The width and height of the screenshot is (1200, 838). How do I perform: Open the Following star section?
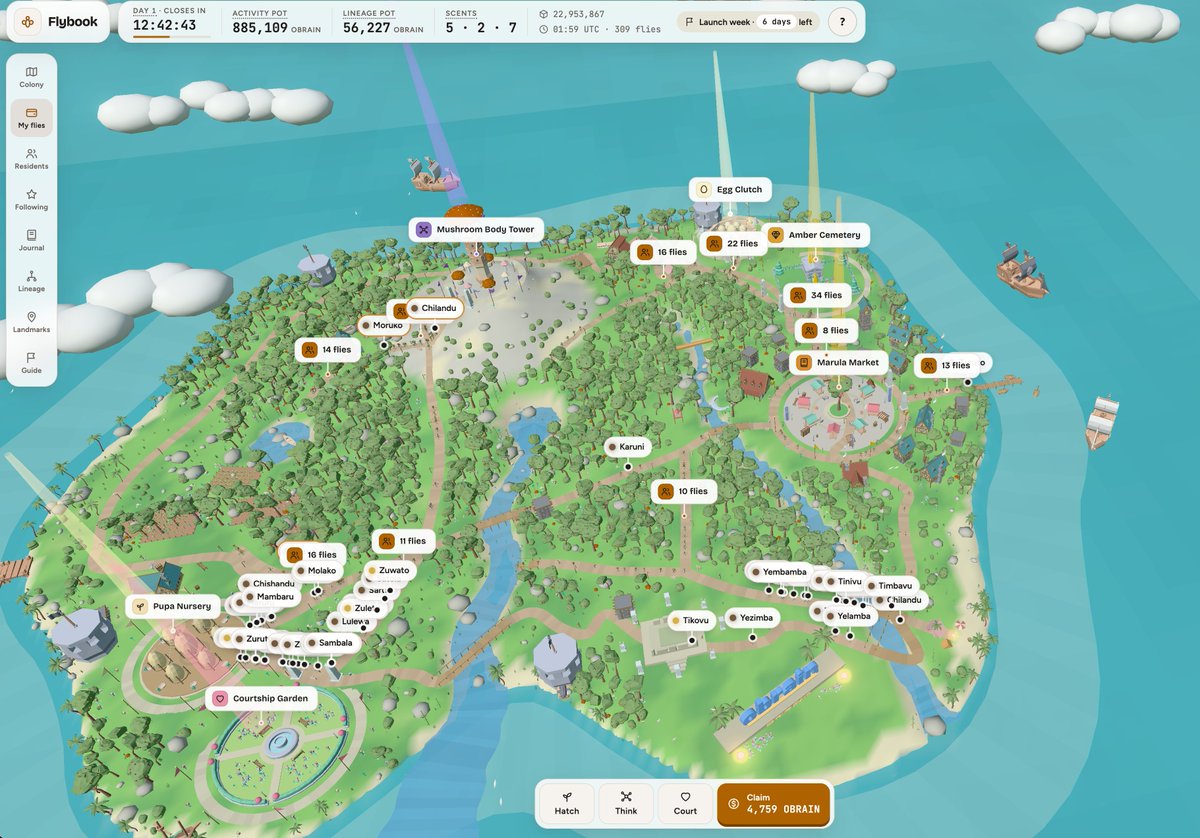(x=31, y=200)
